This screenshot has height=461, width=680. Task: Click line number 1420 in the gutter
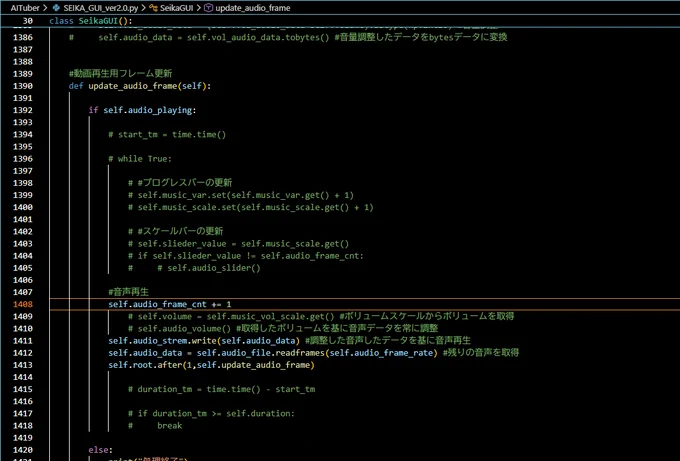pos(23,450)
